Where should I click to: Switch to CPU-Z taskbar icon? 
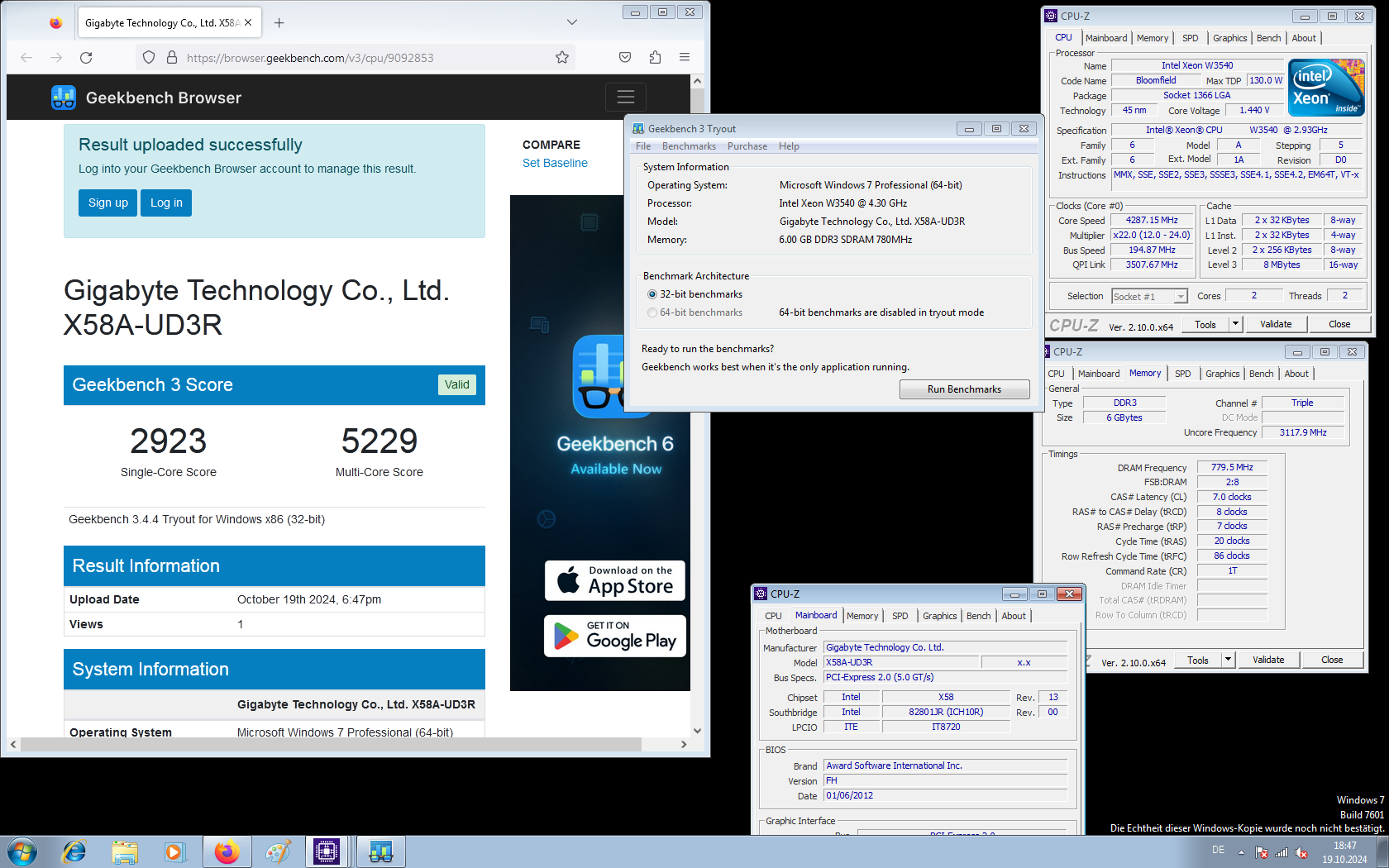(327, 851)
